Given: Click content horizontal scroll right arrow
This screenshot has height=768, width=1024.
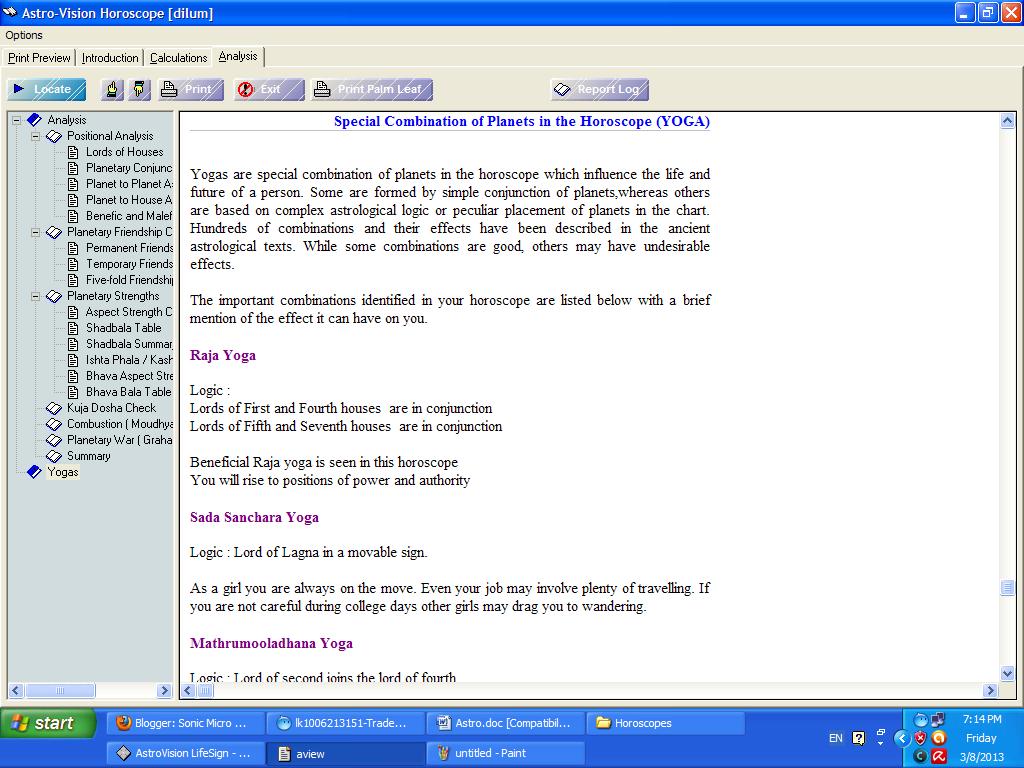Looking at the screenshot, I should 991,690.
